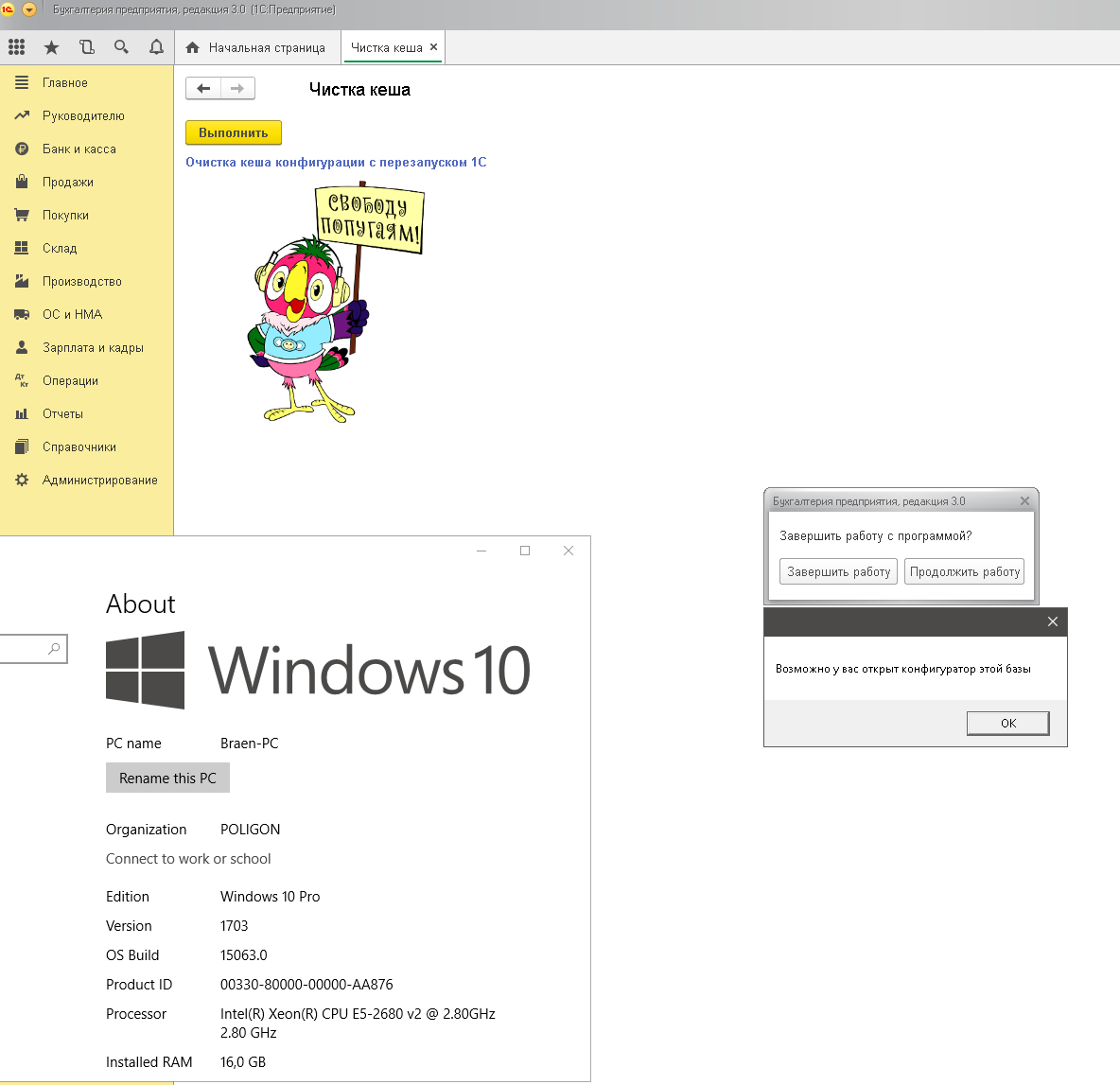The width and height of the screenshot is (1120, 1085).
Task: Open Favorites star icon
Action: (51, 47)
